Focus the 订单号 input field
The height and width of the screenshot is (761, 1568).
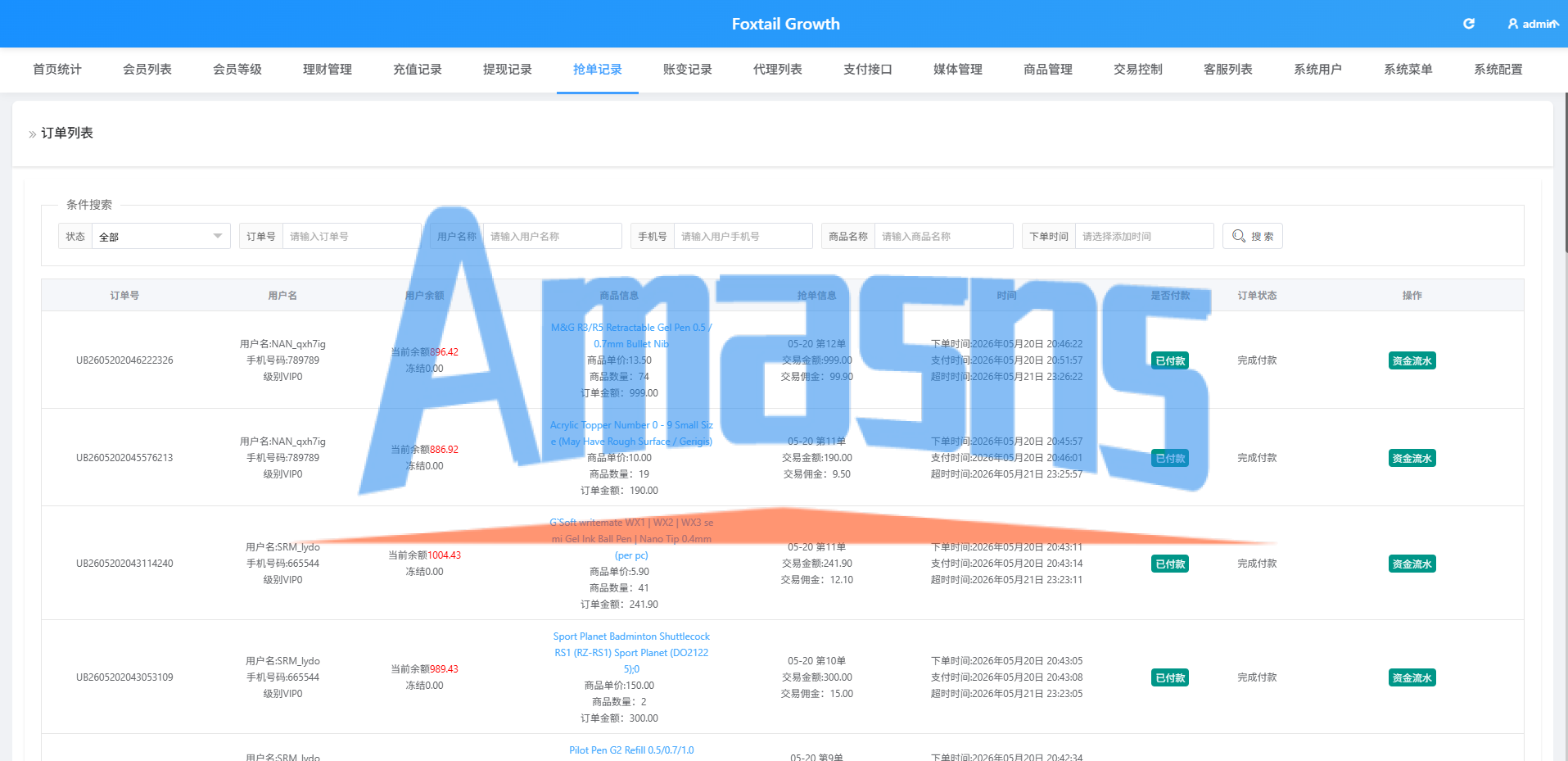(351, 236)
